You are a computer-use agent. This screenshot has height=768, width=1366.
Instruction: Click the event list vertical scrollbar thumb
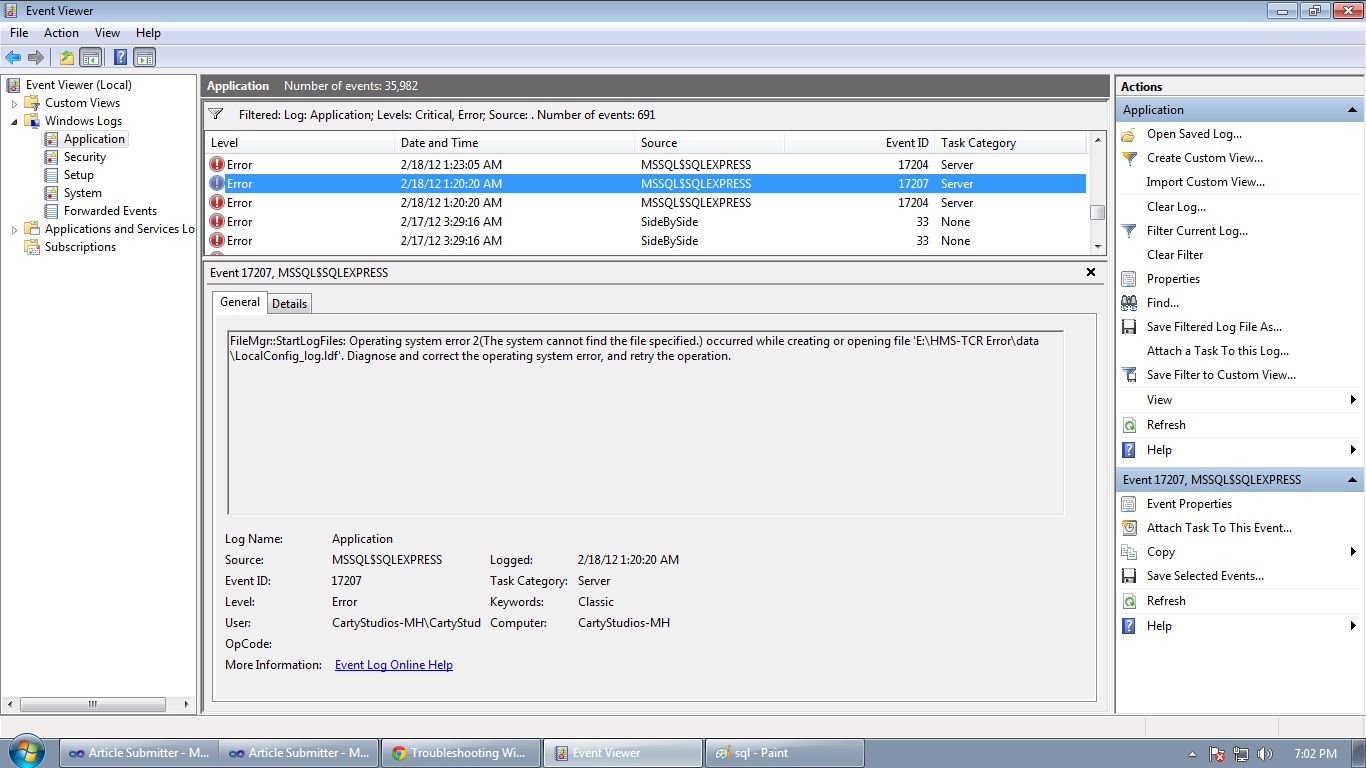click(x=1097, y=212)
